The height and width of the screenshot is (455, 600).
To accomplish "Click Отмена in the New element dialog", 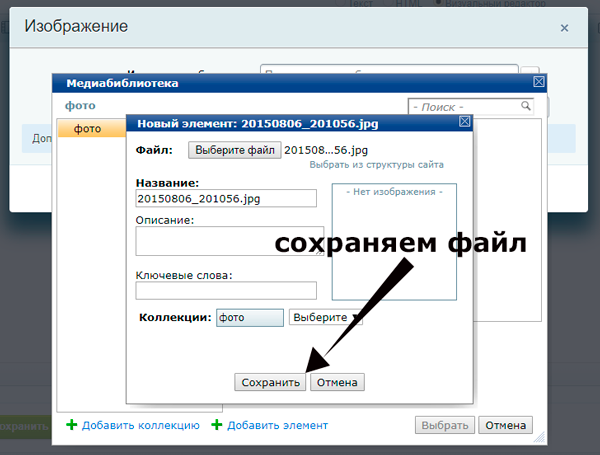I will [337, 382].
